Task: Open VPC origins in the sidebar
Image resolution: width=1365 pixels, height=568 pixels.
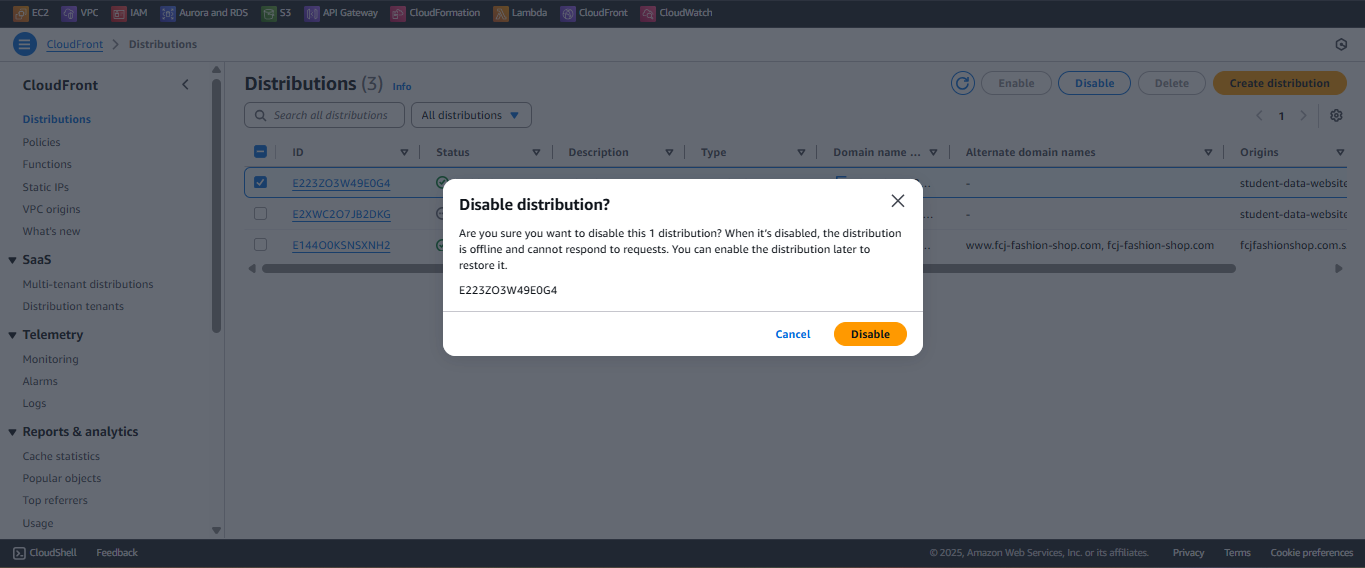Action: tap(52, 209)
